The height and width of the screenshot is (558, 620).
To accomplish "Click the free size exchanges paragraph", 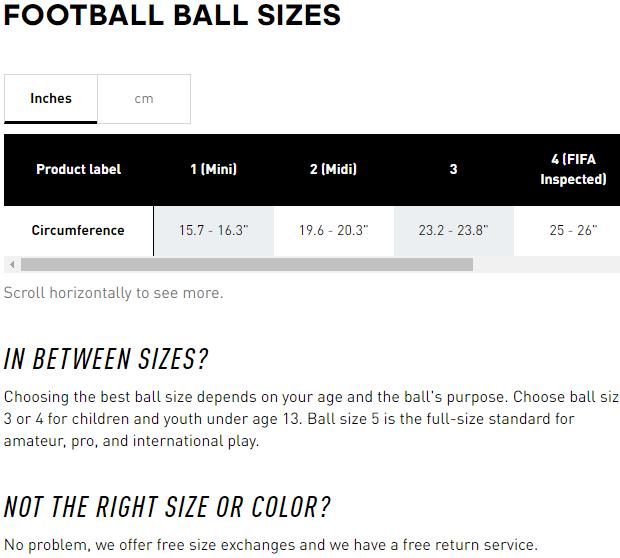I will tap(270, 545).
